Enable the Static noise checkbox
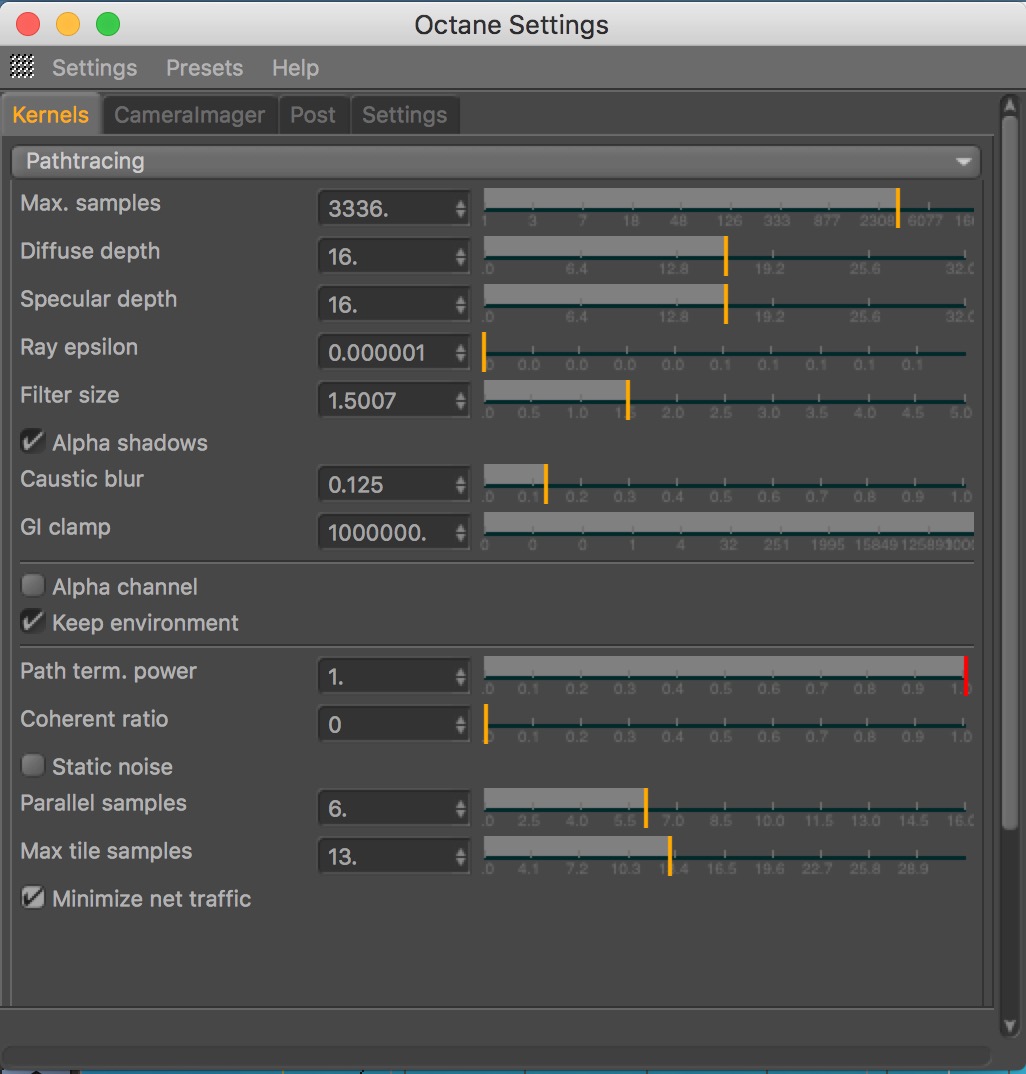This screenshot has height=1074, width=1026. [32, 765]
